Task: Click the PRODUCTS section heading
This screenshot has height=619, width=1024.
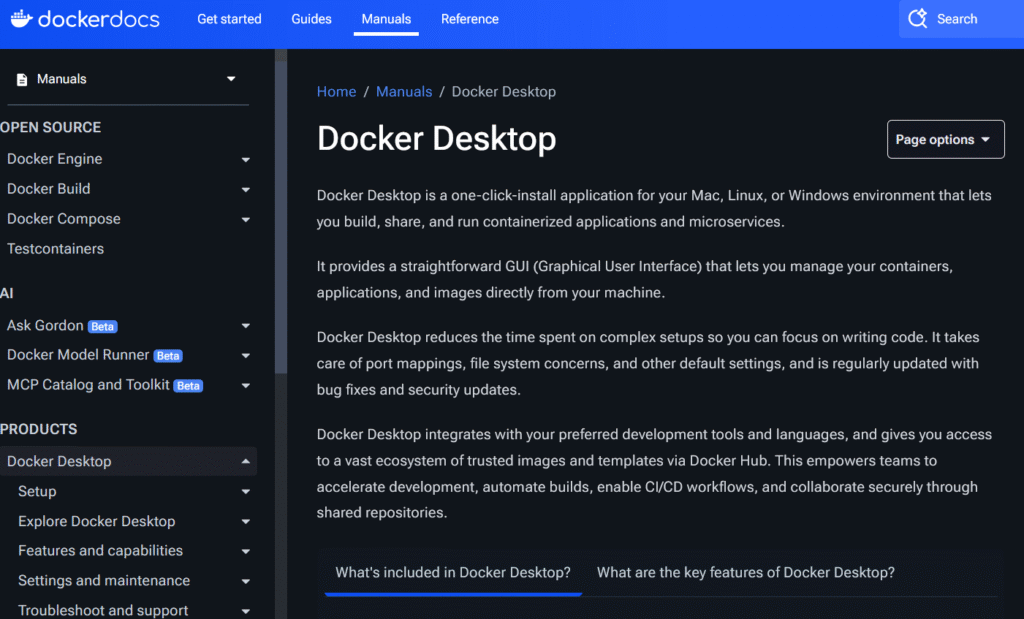Action: pyautogui.click(x=39, y=429)
